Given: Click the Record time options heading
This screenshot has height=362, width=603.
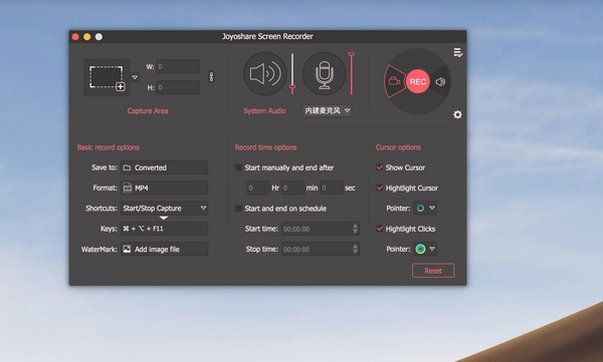Looking at the screenshot, I should [266, 147].
